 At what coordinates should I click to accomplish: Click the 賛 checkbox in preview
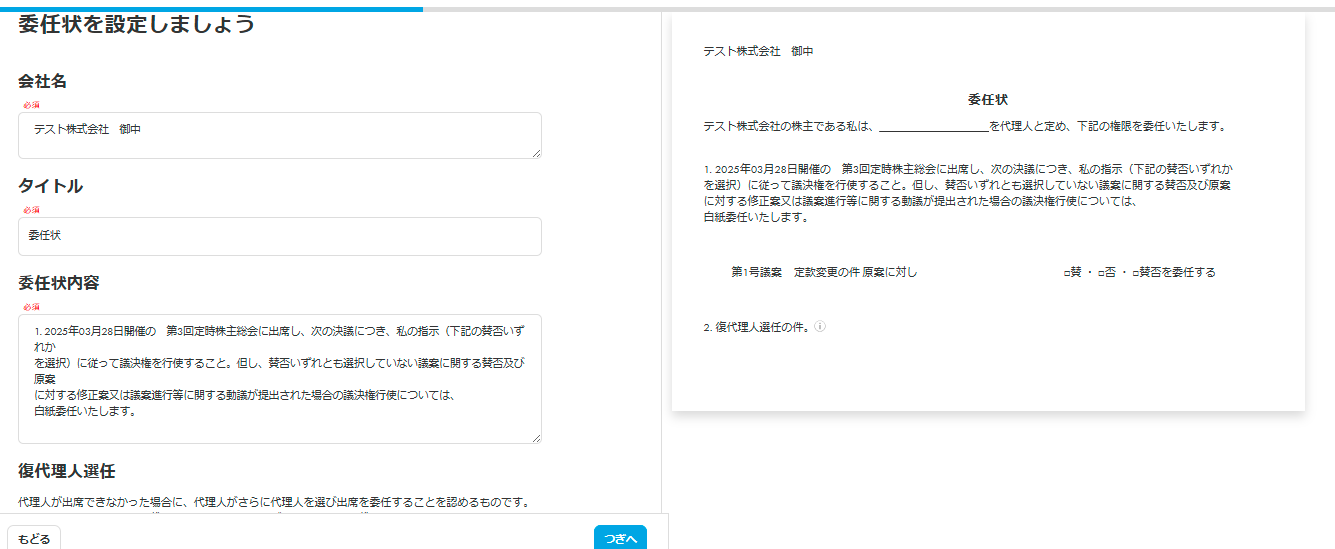pos(1067,273)
